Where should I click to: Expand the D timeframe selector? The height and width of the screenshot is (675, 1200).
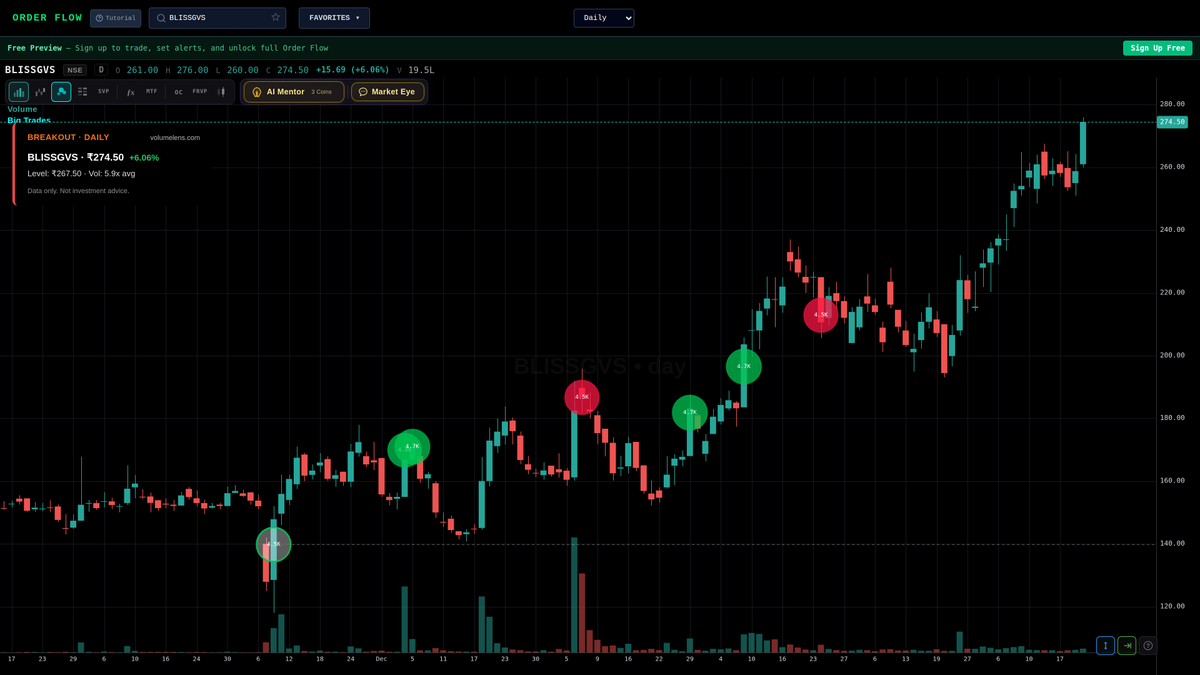tap(100, 70)
